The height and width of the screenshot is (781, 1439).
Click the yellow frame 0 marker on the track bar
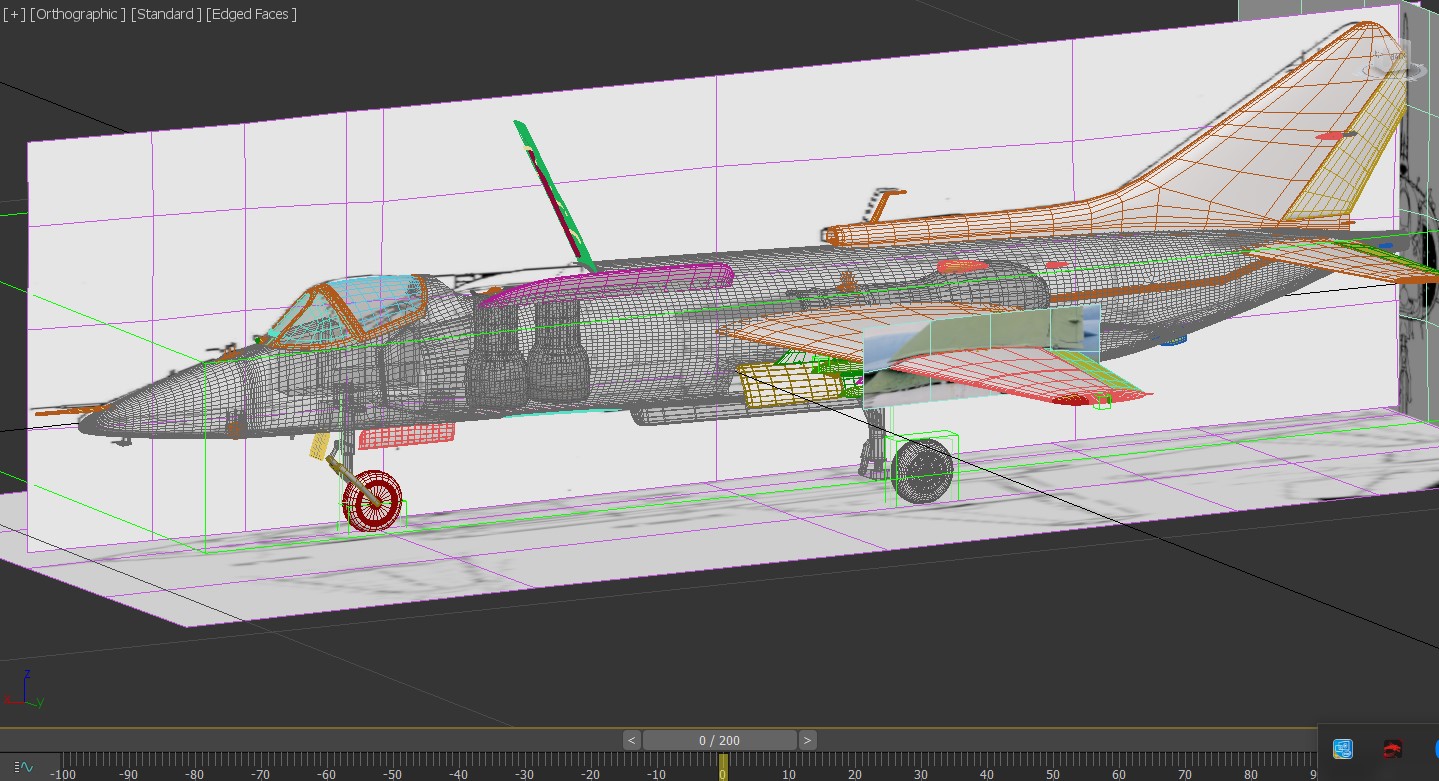pyautogui.click(x=723, y=768)
